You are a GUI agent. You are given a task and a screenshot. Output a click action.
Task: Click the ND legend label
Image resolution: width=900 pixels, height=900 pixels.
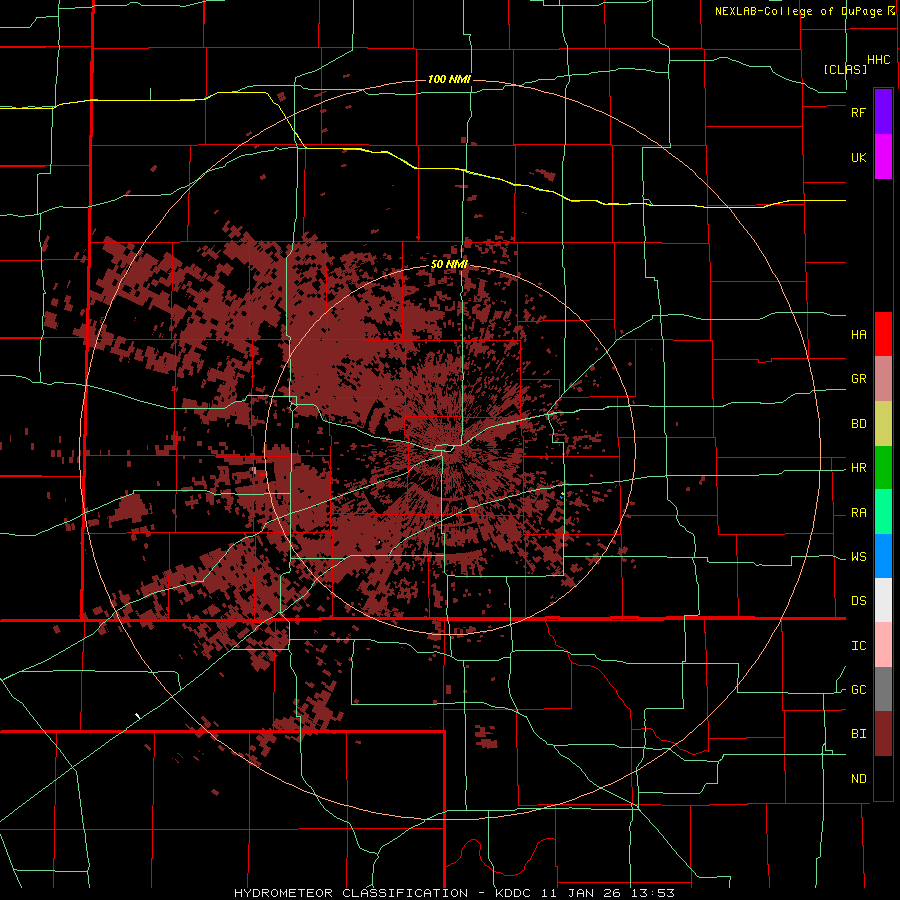coord(858,778)
